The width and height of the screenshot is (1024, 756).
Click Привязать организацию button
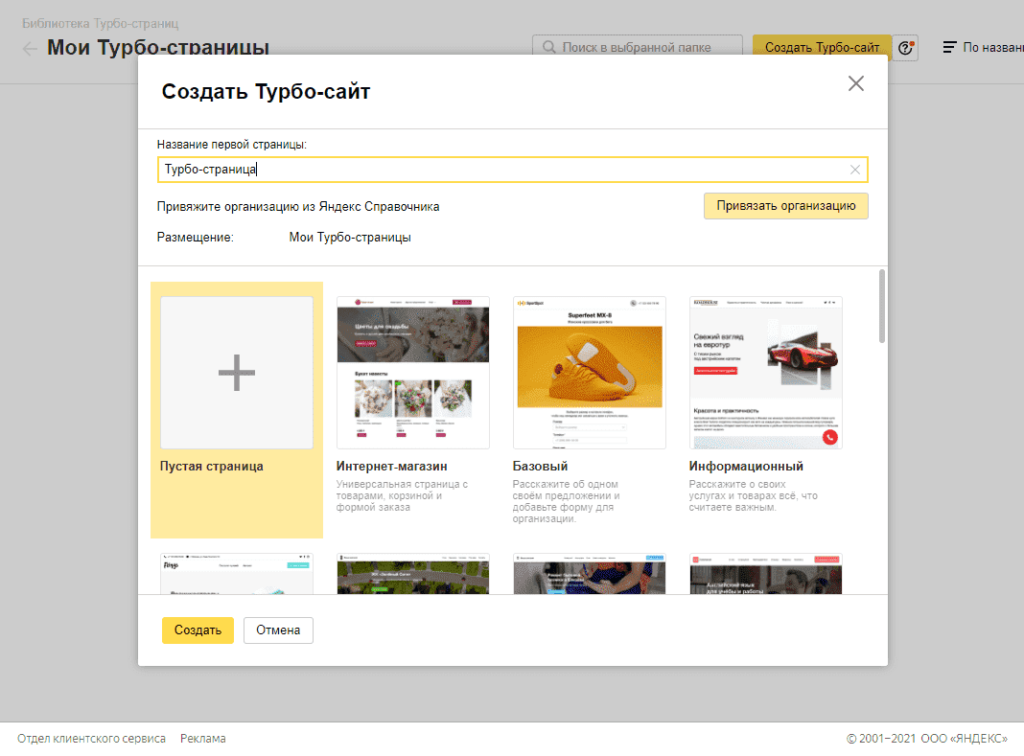[786, 206]
